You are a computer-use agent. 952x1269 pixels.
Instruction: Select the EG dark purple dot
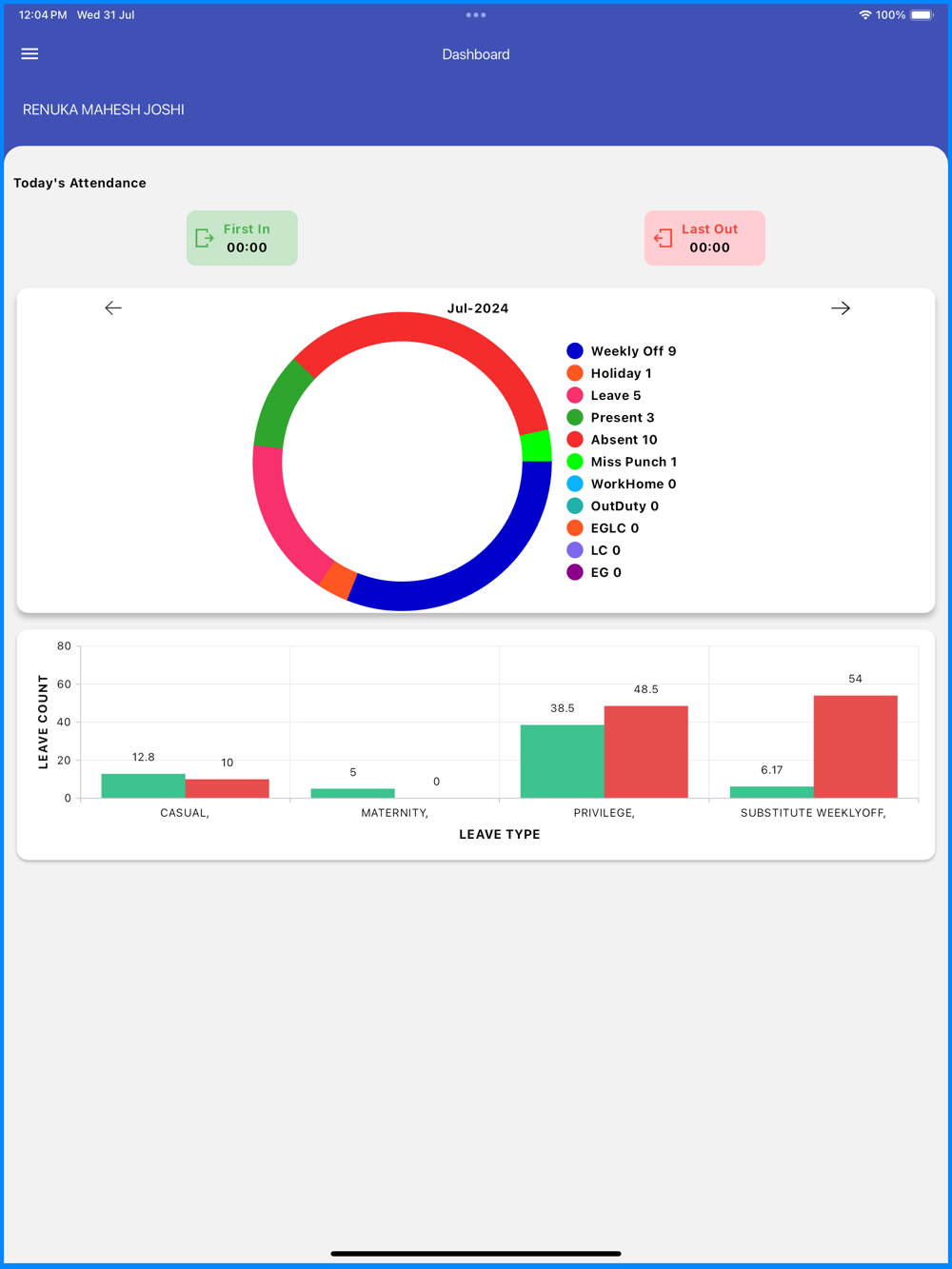coord(575,572)
